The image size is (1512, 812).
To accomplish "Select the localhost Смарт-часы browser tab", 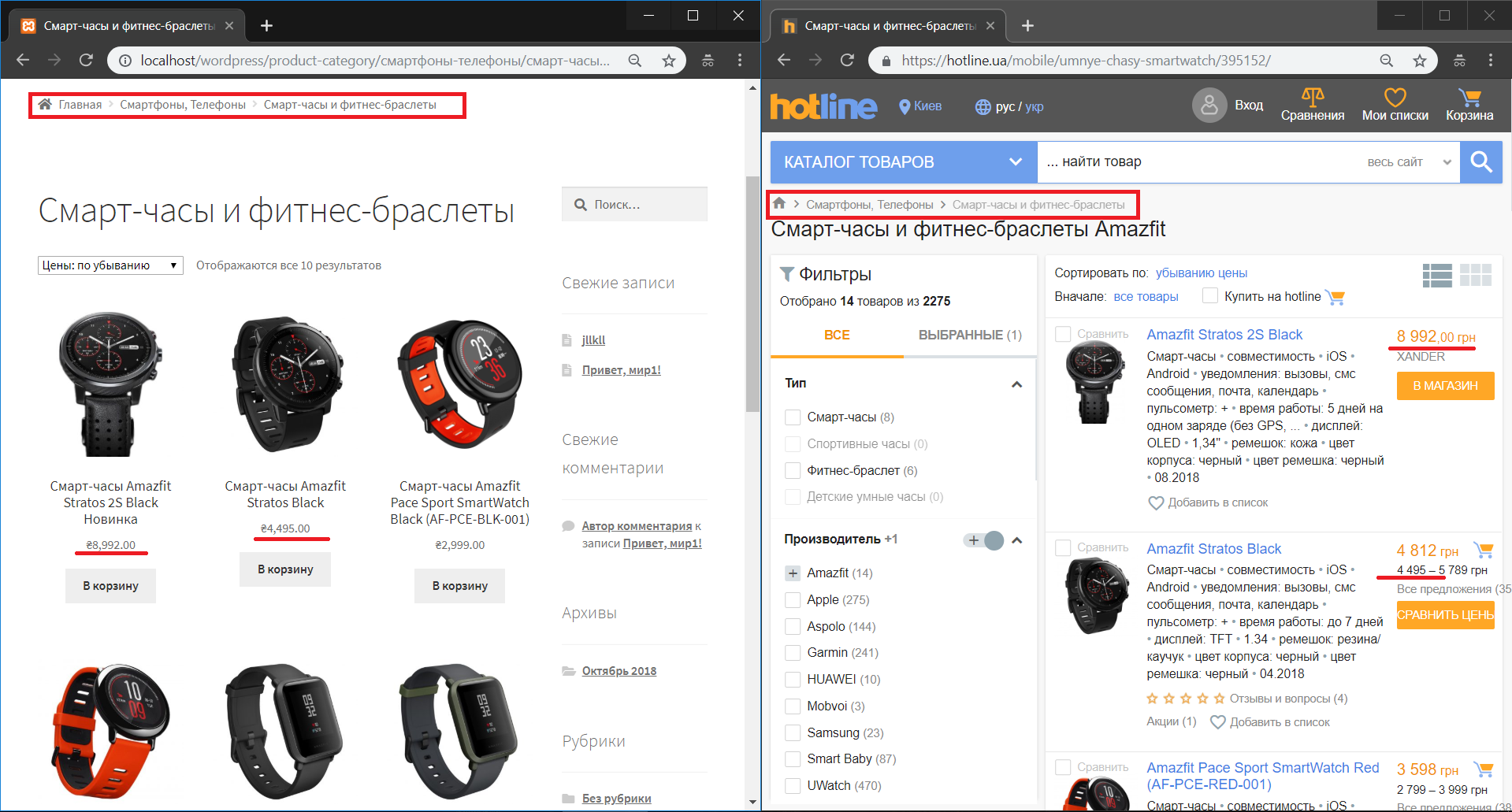I will point(126,26).
